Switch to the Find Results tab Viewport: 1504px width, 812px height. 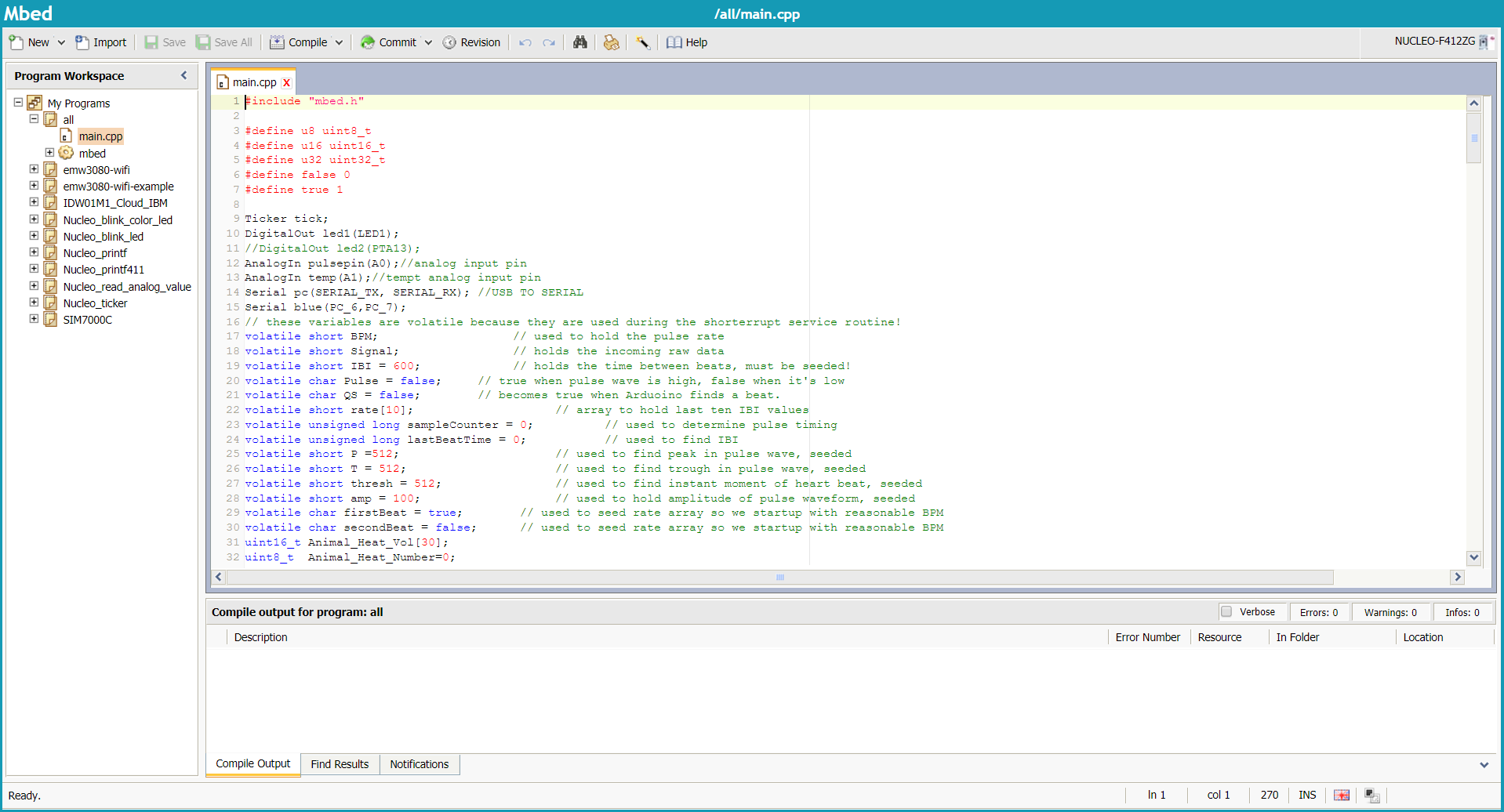tap(339, 764)
